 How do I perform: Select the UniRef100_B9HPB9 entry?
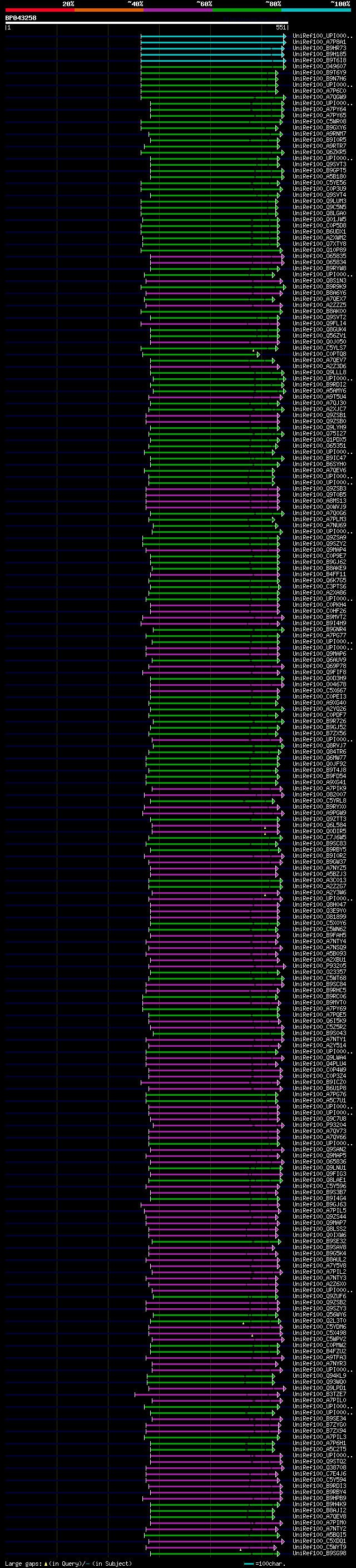click(x=319, y=1498)
